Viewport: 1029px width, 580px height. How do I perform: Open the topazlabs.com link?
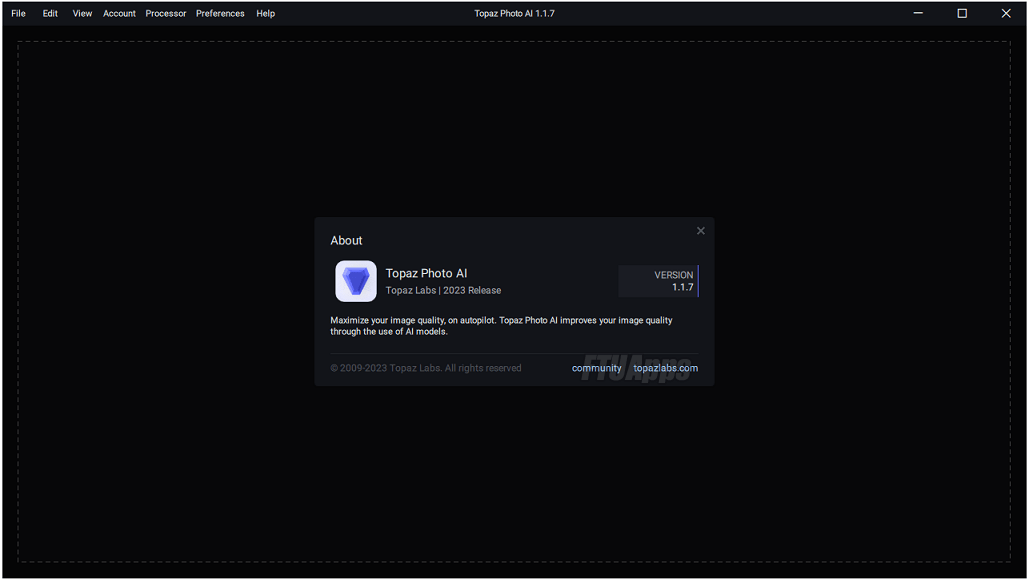[665, 368]
